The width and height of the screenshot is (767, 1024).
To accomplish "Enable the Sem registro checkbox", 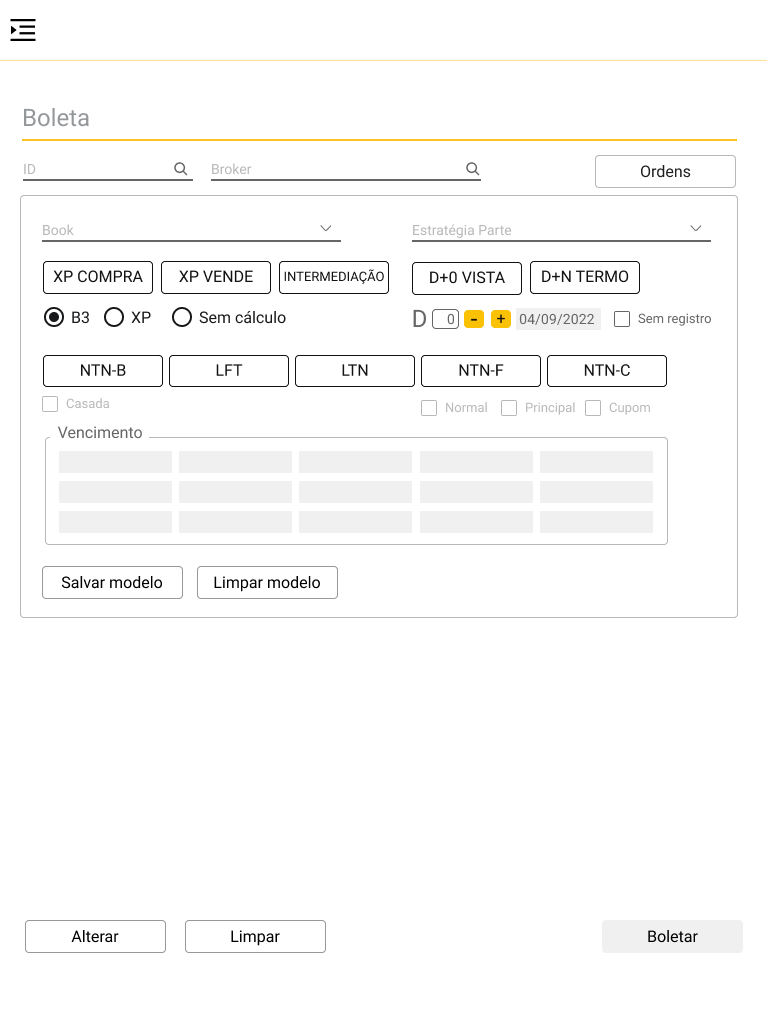I will (x=622, y=319).
